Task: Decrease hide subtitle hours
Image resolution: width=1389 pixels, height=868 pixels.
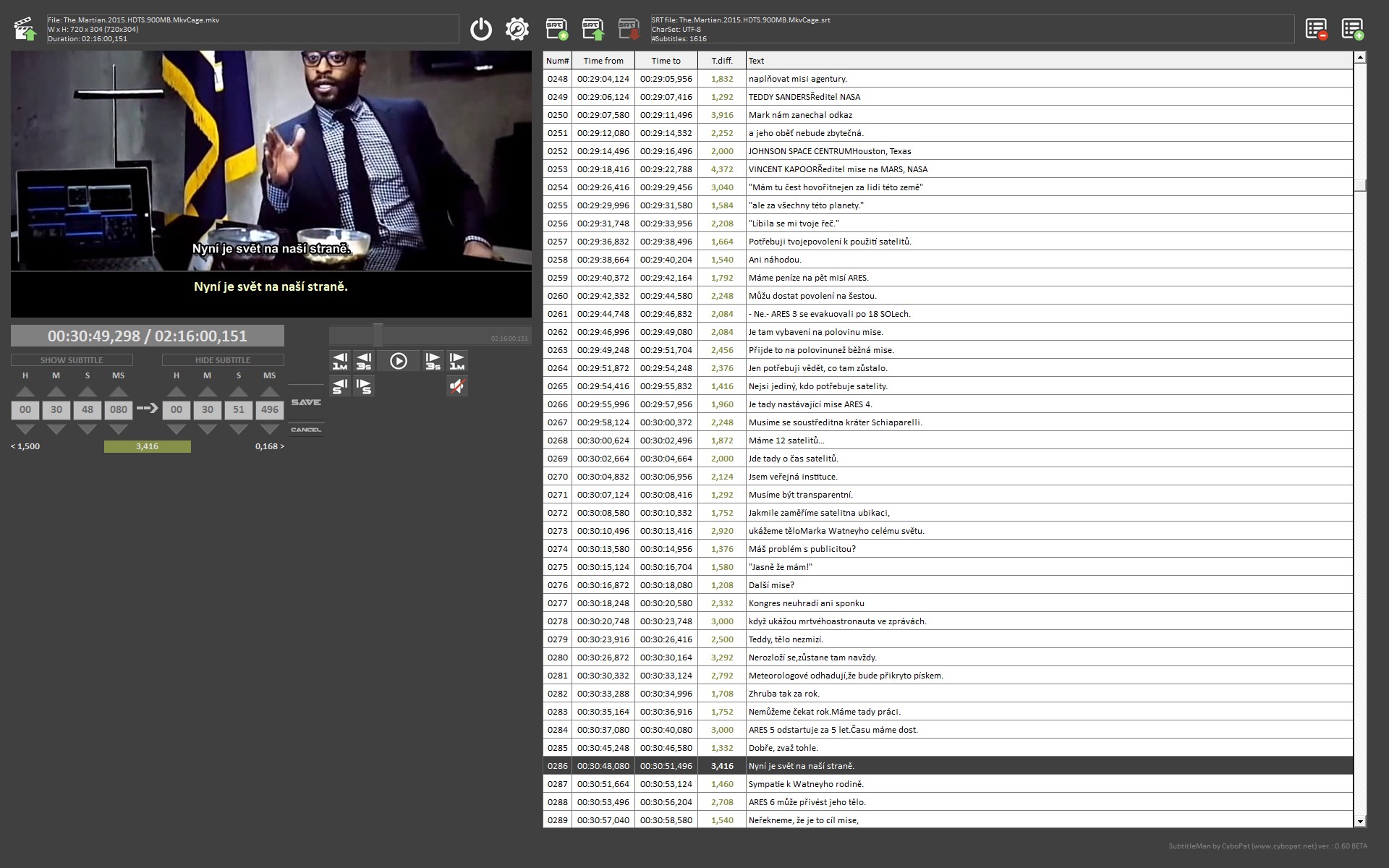Action: [x=177, y=429]
